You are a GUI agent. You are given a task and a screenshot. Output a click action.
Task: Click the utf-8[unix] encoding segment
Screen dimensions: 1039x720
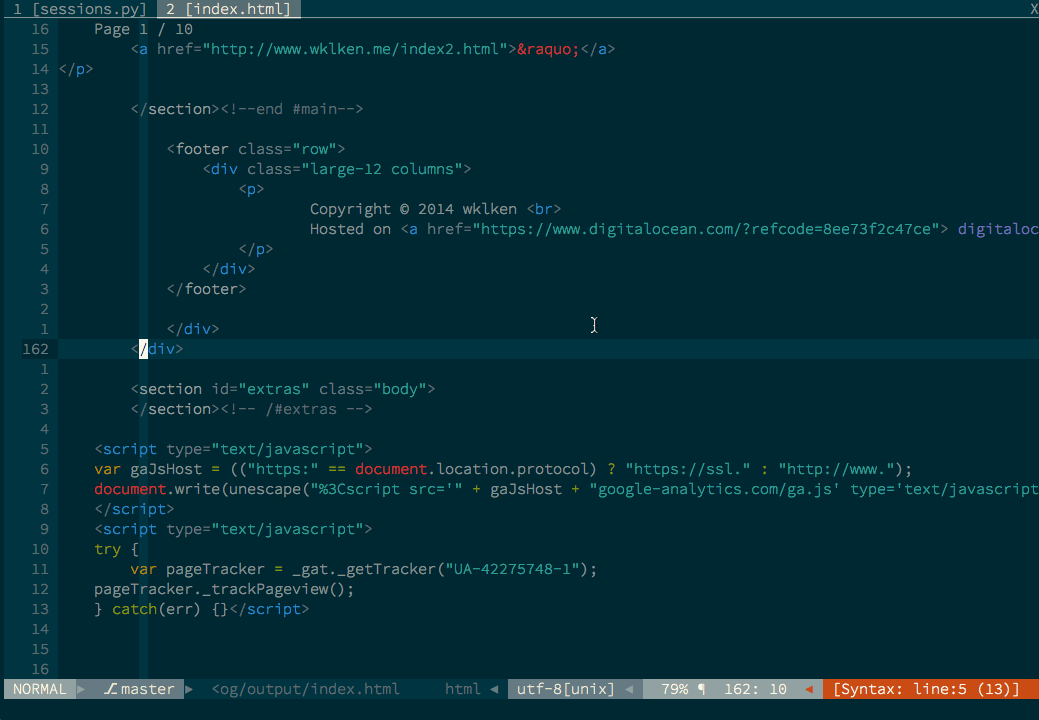pyautogui.click(x=565, y=689)
